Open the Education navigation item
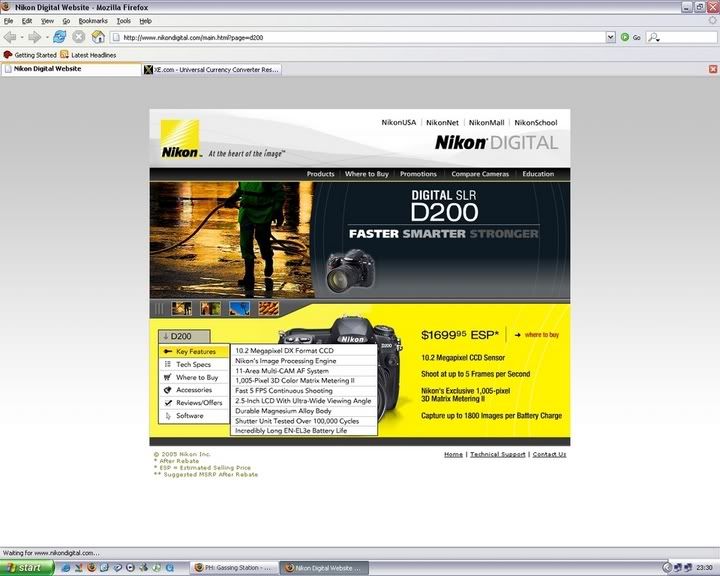This screenshot has height=576, width=720. point(538,174)
